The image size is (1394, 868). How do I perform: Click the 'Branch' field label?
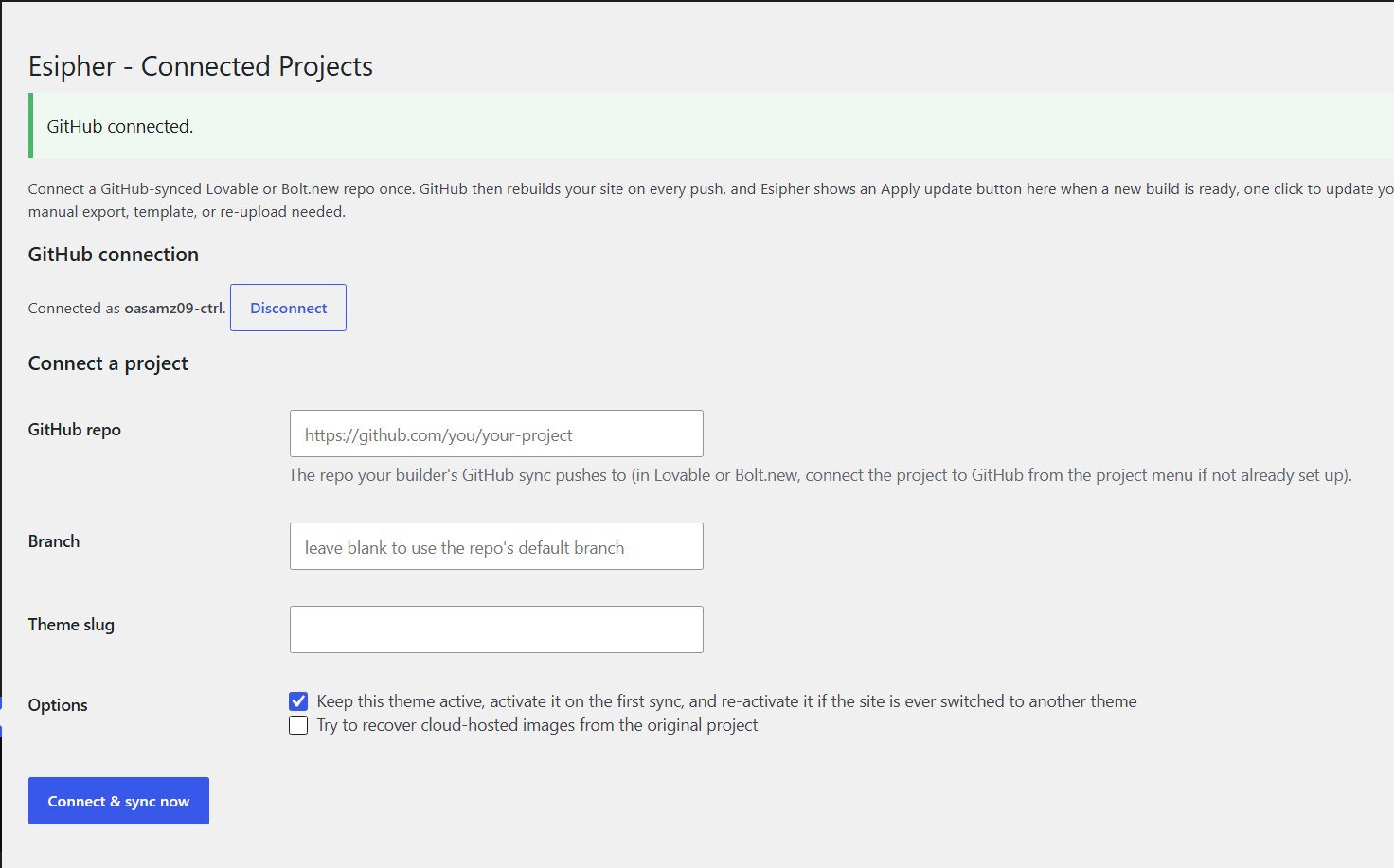[54, 540]
